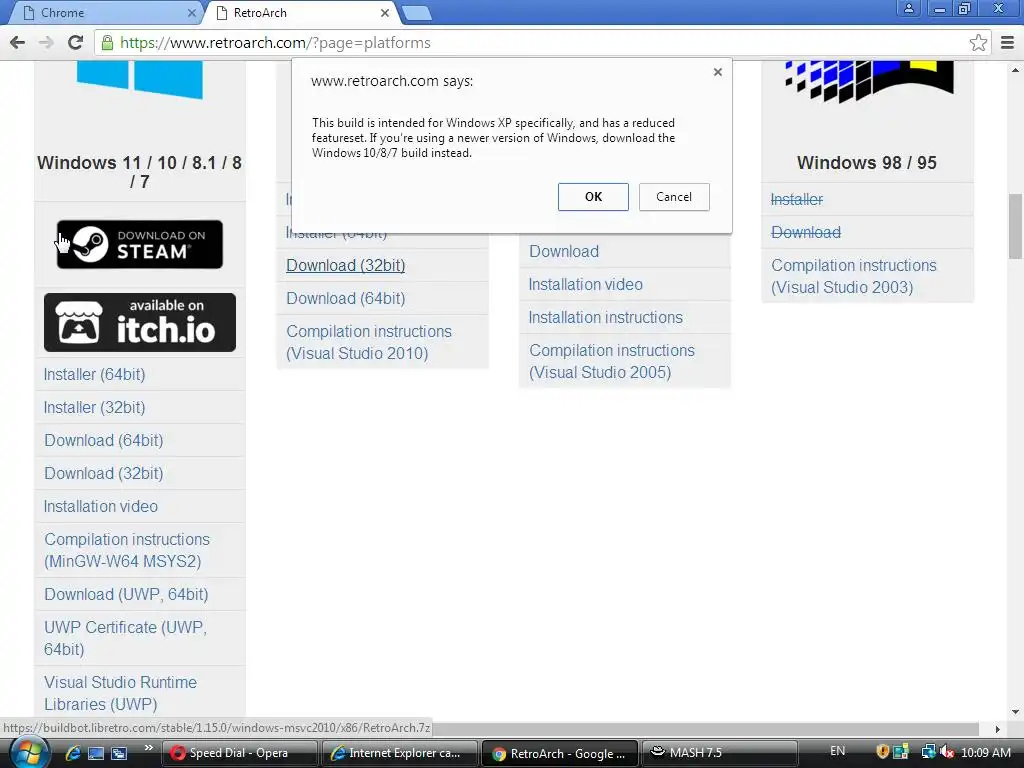Click the available on itch.io badge
Screen dimensions: 1024x768
point(140,322)
